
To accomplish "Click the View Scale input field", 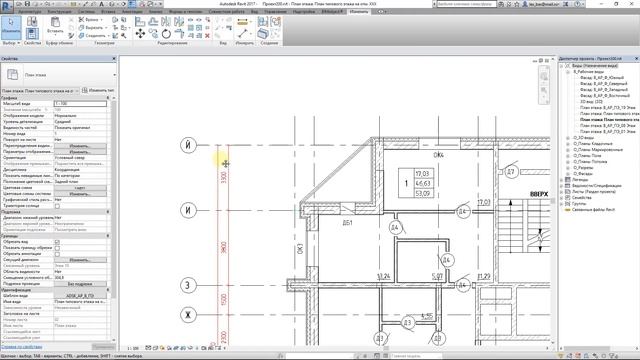I will coord(80,104).
